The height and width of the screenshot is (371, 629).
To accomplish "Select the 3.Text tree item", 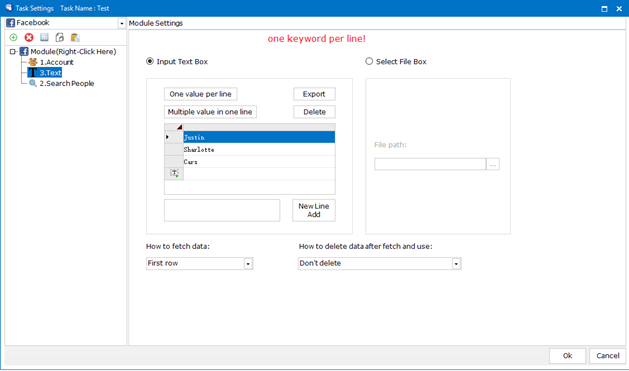I will pyautogui.click(x=50, y=73).
